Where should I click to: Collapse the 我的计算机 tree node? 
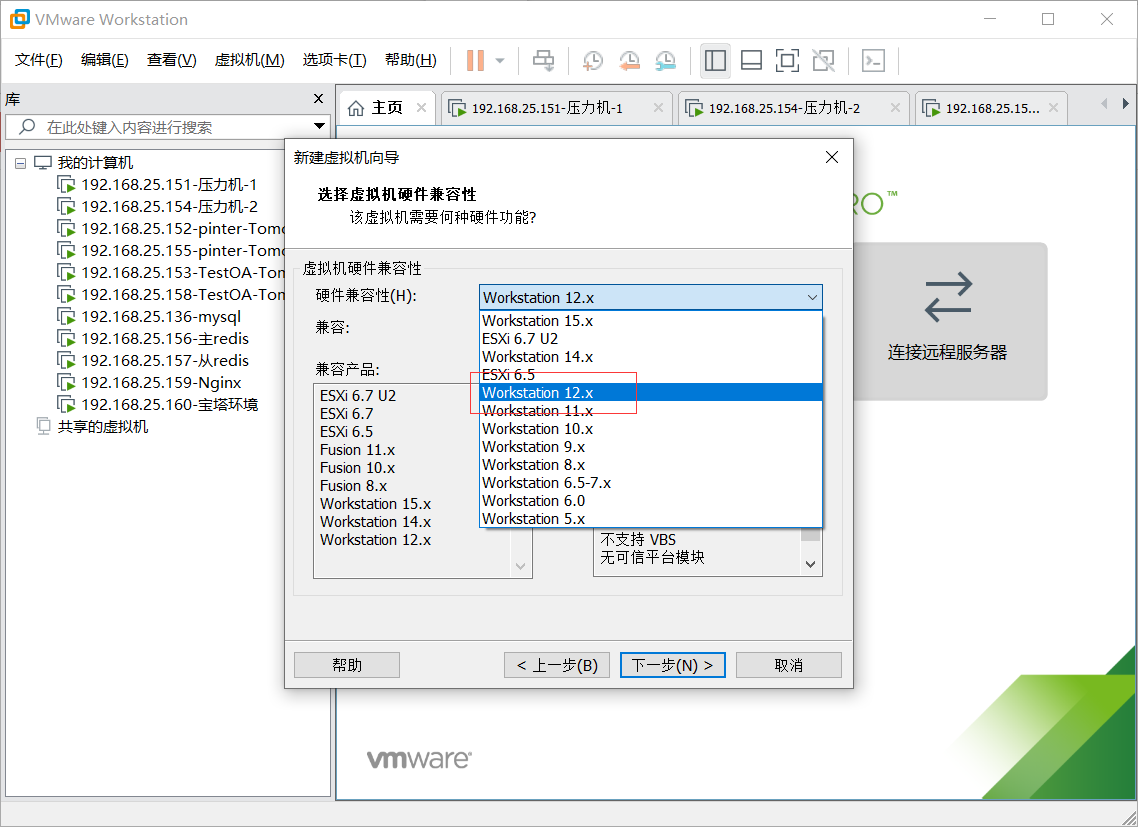[x=20, y=163]
